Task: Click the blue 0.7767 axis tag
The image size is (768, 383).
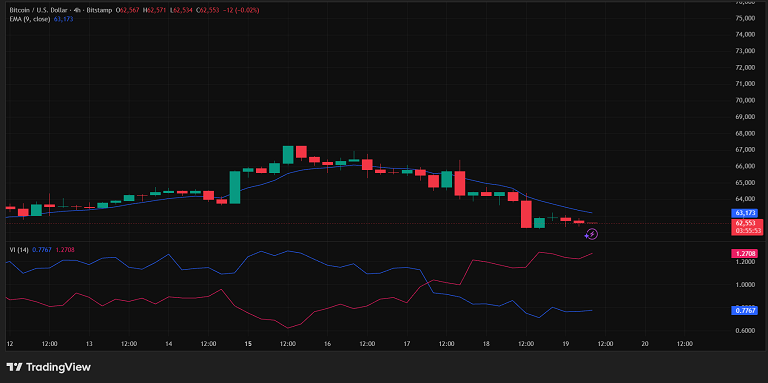Action: pyautogui.click(x=744, y=310)
